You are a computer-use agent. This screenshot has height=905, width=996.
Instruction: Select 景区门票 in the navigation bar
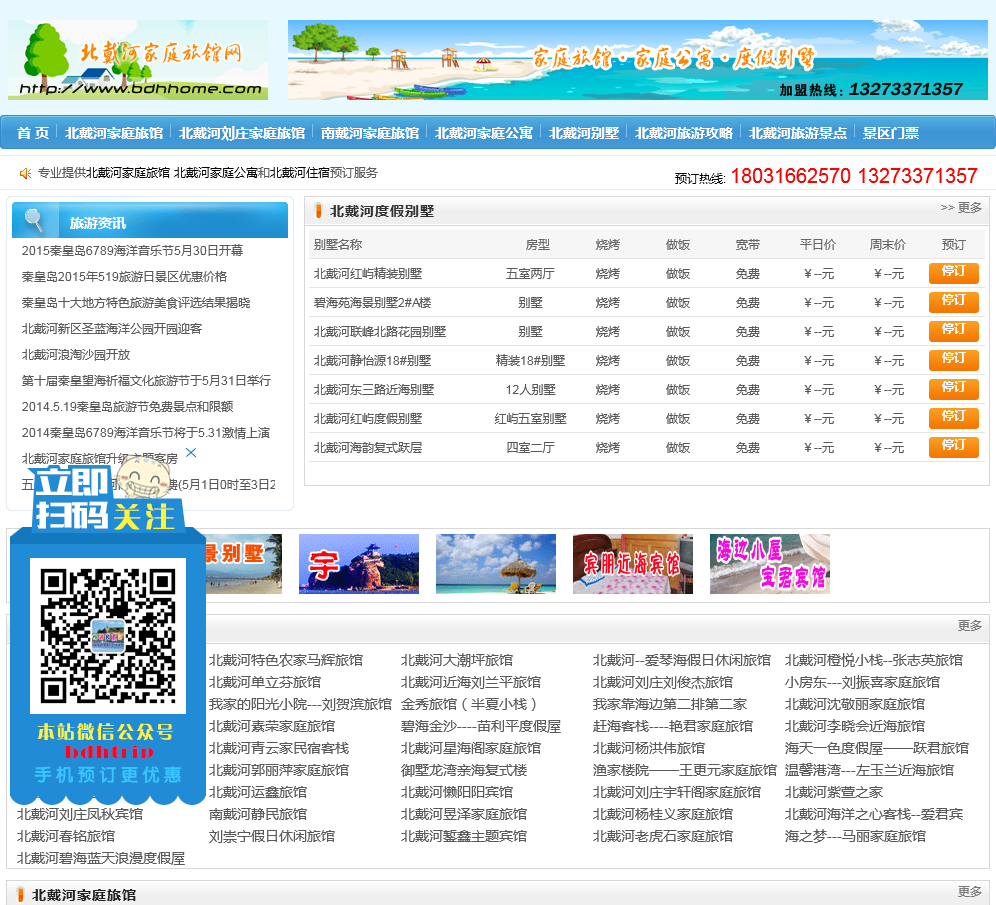[890, 133]
